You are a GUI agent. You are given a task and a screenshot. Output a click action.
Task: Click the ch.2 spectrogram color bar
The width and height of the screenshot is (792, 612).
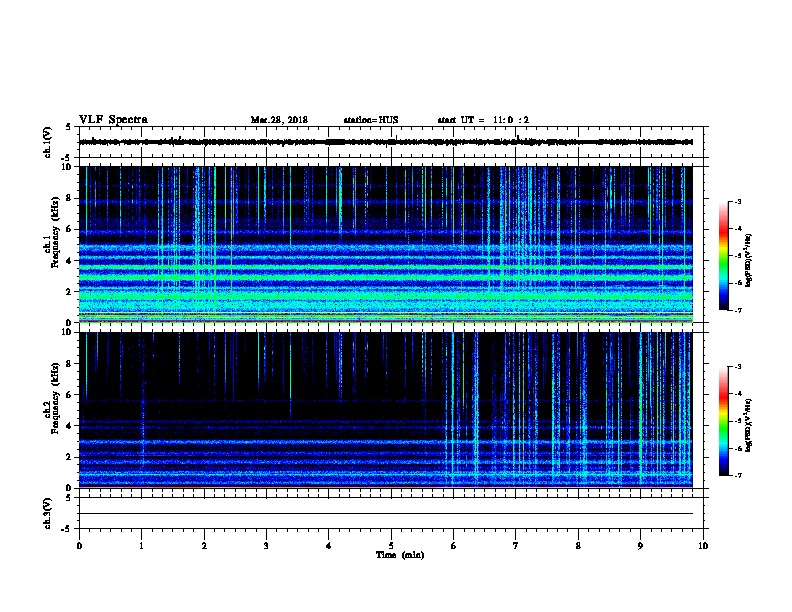(x=723, y=421)
